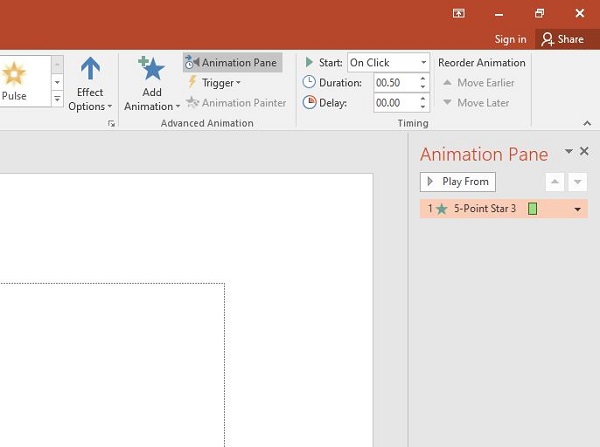Open the 5-Point Star 3 entry dropdown arrow
This screenshot has height=447, width=600.
coord(577,209)
